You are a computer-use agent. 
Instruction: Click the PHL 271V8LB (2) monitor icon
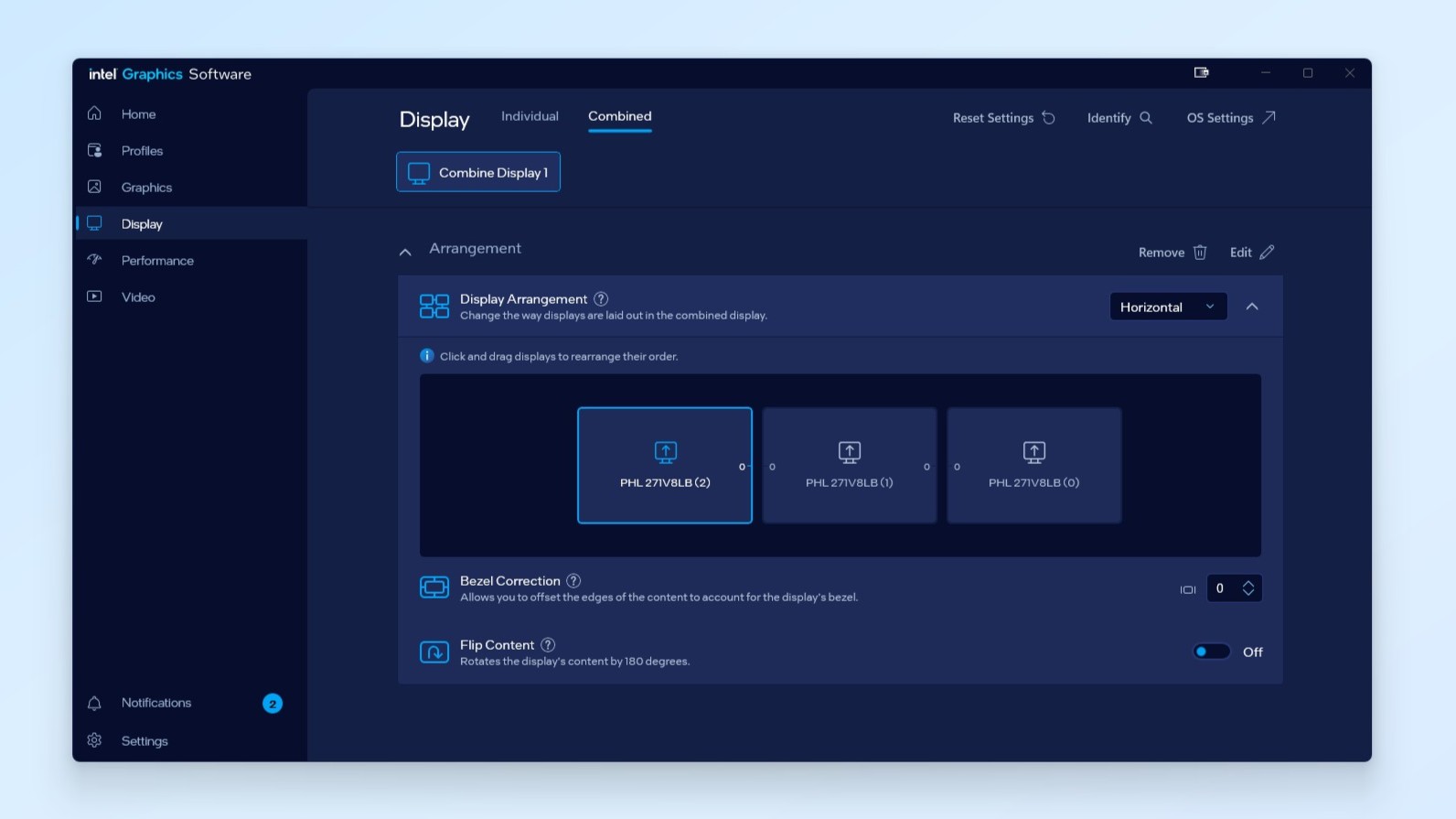666,452
